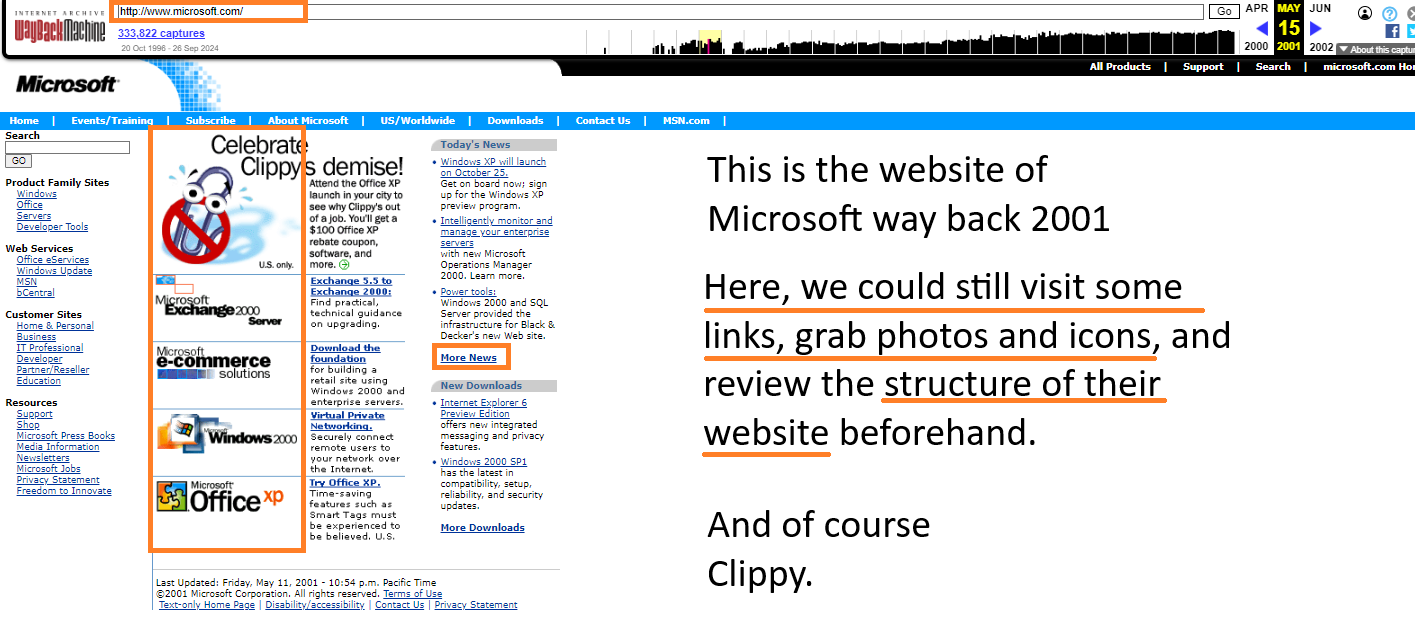
Task: Open the Office link under Product Family Sites
Action: pos(30,205)
